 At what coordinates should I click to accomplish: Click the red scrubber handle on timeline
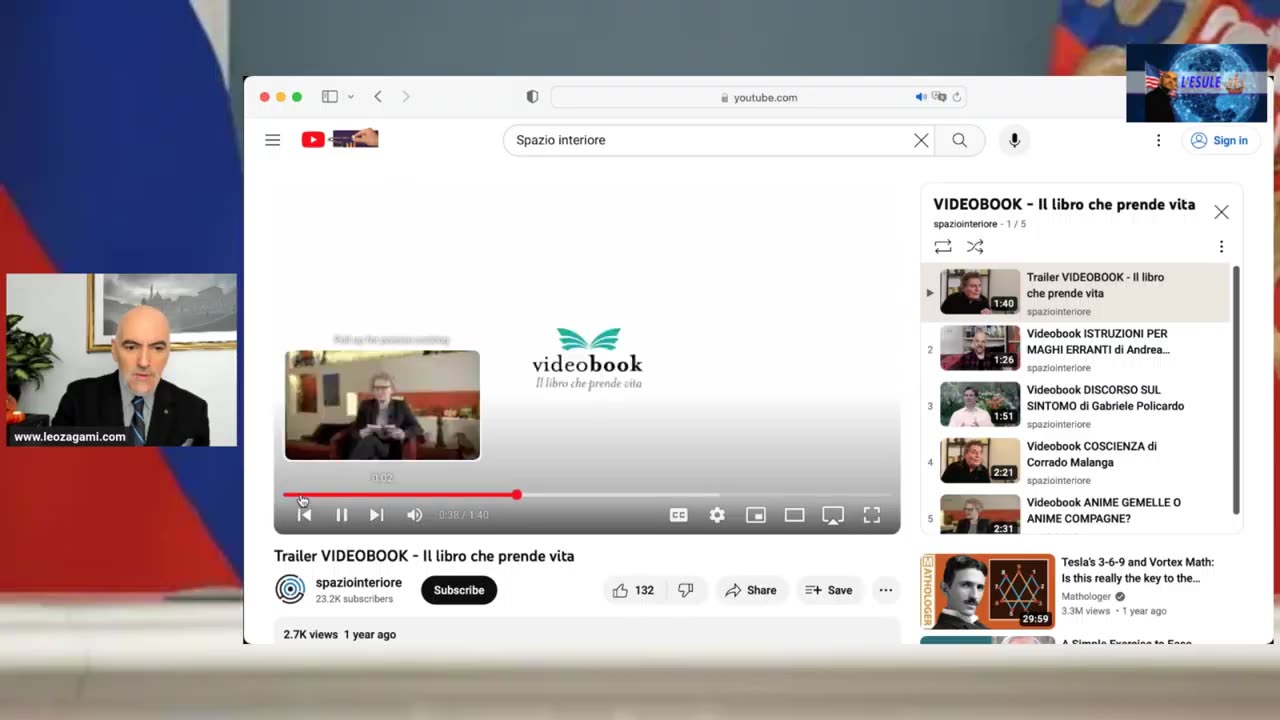(517, 495)
